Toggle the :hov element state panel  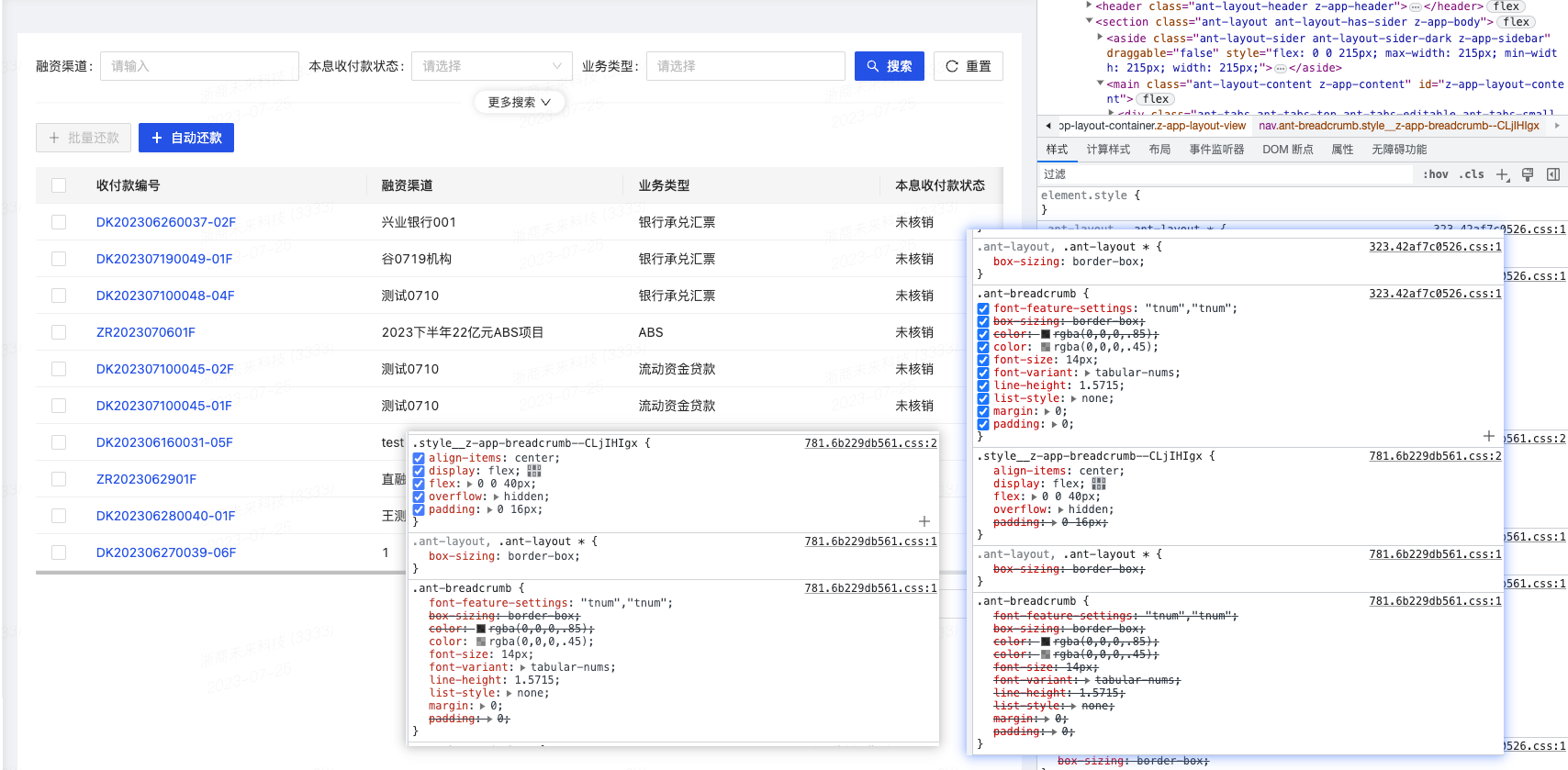[x=1436, y=174]
